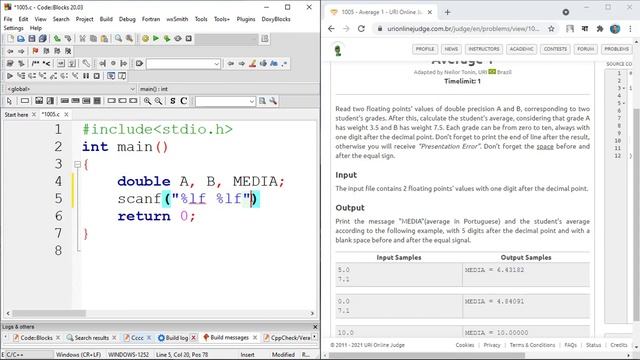Undo the last edit in Code::Blocks
Viewport: 640px width, 360px height.
[57, 39]
